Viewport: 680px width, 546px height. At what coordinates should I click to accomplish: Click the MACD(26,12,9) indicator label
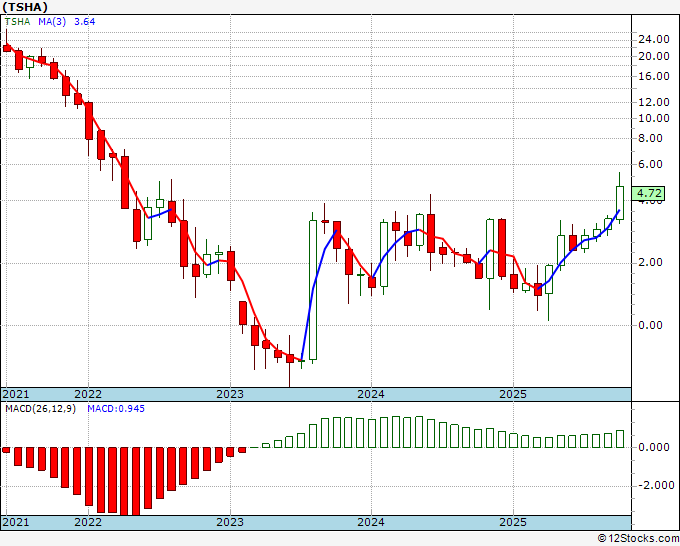pyautogui.click(x=40, y=409)
